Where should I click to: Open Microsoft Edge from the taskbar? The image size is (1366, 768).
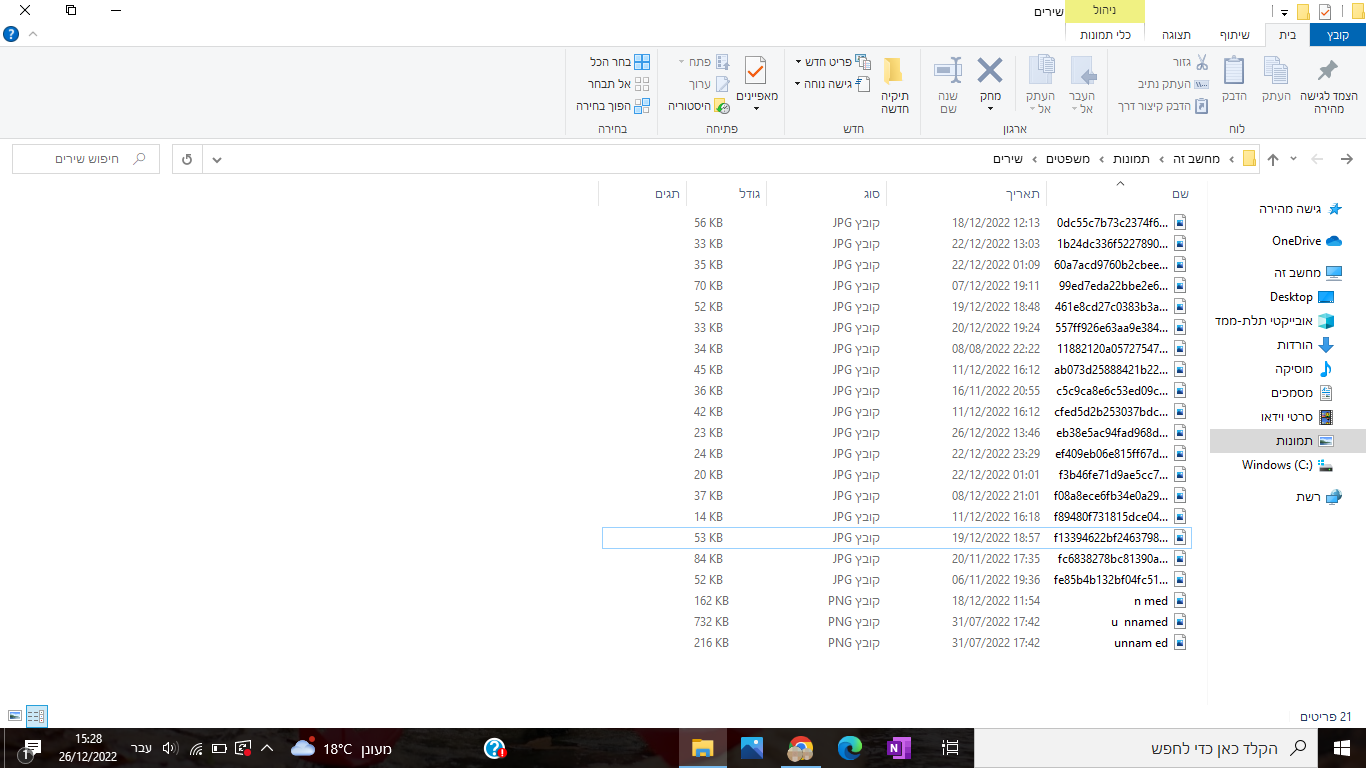pyautogui.click(x=850, y=748)
